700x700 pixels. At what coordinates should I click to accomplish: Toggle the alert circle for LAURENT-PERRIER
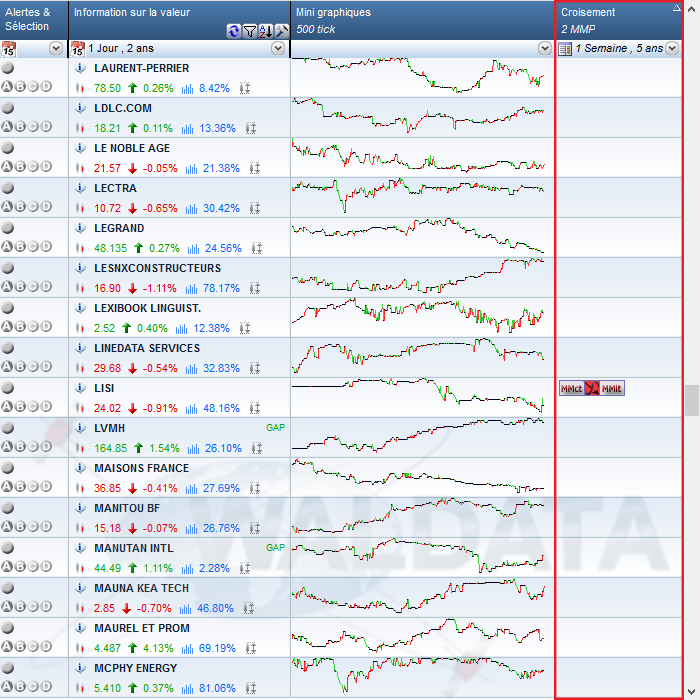(8, 68)
